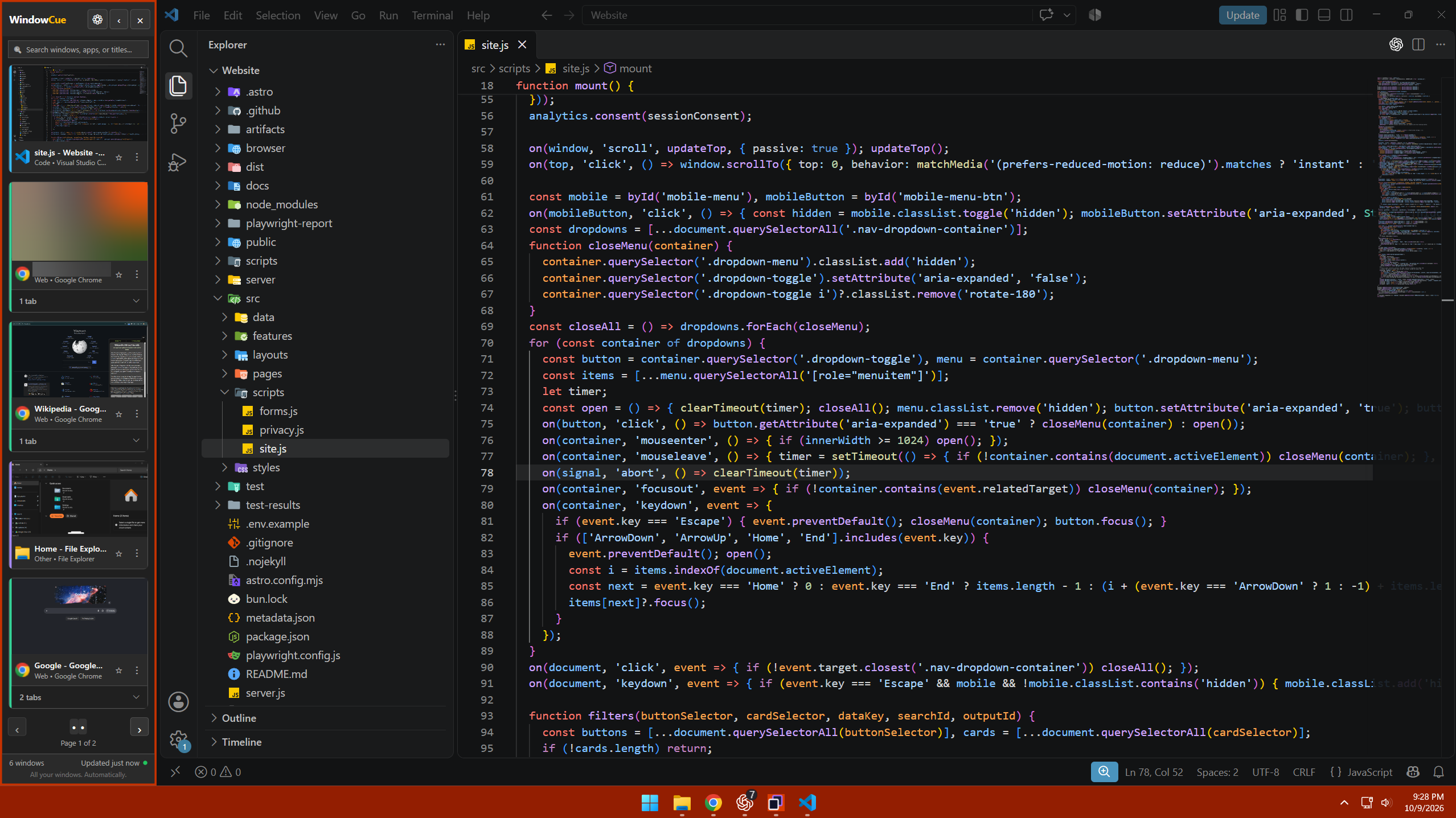
Task: Open the Terminal menu
Action: pyautogui.click(x=432, y=15)
